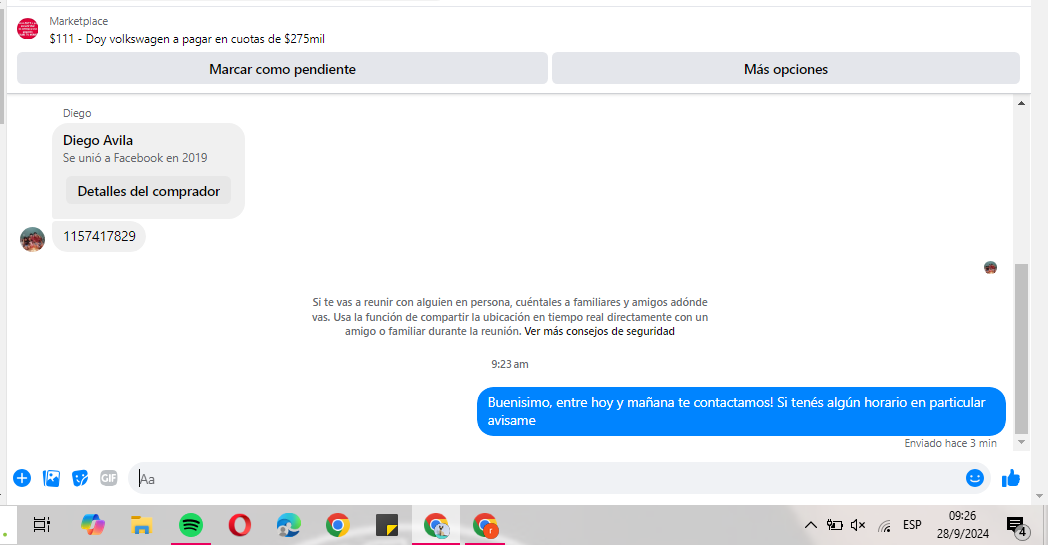Click Diego's avatar beside the phone number
Image resolution: width=1048 pixels, height=545 pixels.
(32, 239)
